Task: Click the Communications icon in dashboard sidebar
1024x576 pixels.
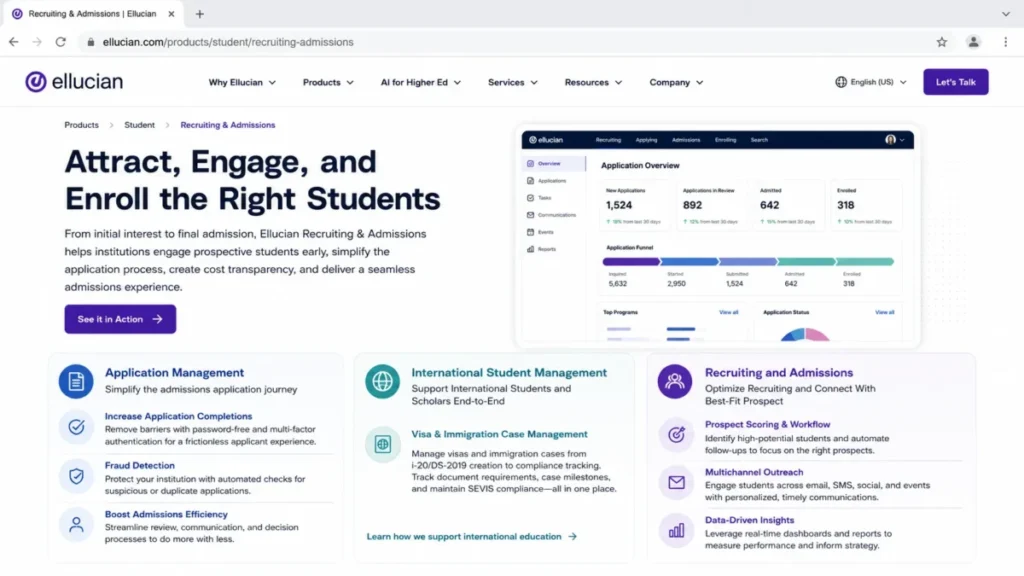Action: [530, 215]
